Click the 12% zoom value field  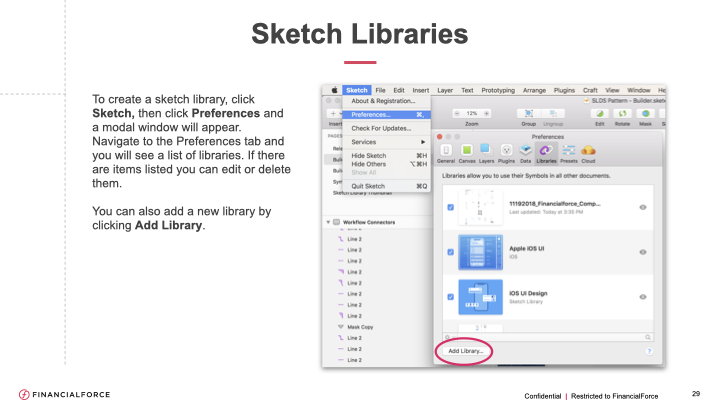click(472, 113)
